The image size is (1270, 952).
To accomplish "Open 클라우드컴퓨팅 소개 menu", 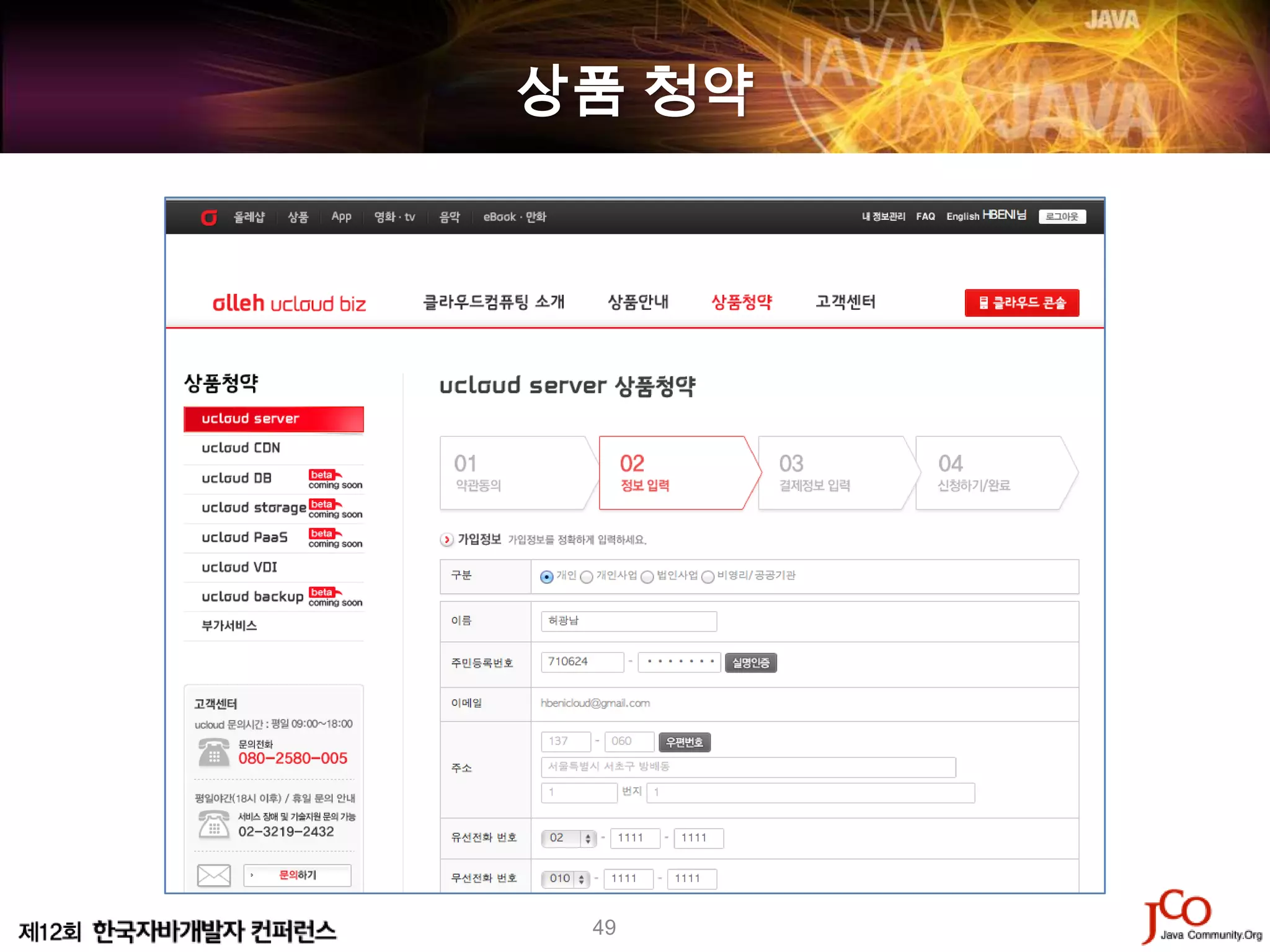I will [x=494, y=302].
